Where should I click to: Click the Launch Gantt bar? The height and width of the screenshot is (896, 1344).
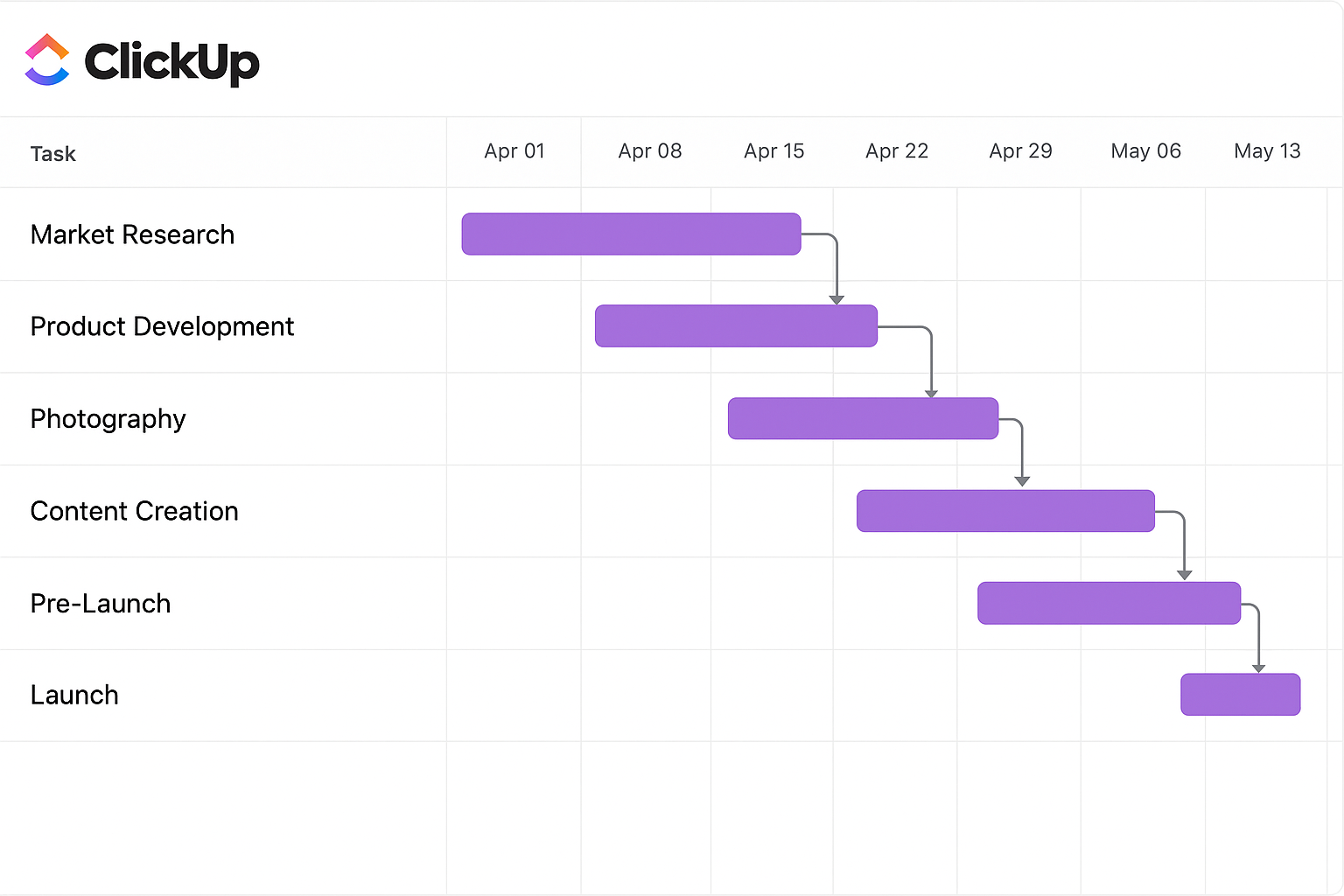coord(1240,695)
